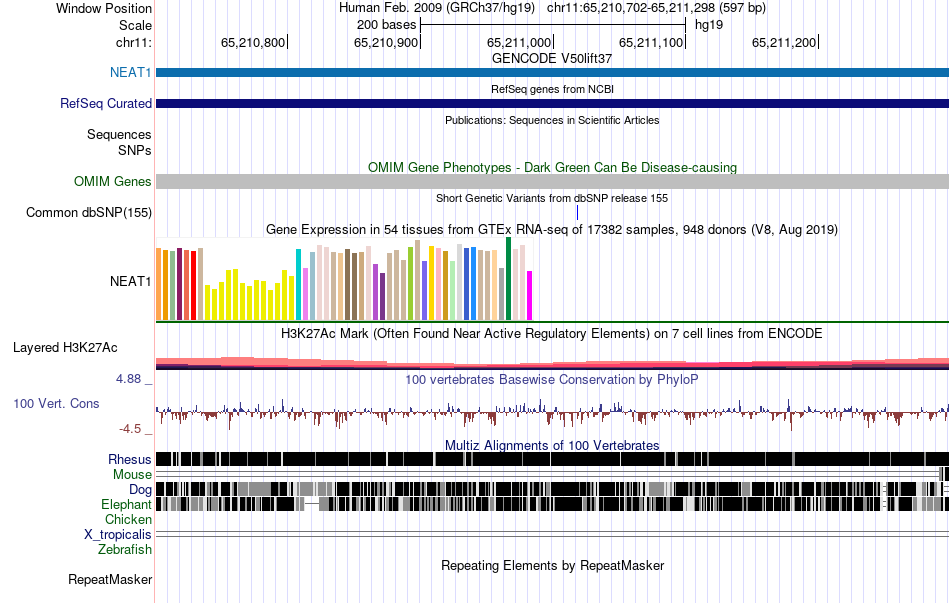
Task: Select the Mouse alignment row label
Action: coord(132,475)
